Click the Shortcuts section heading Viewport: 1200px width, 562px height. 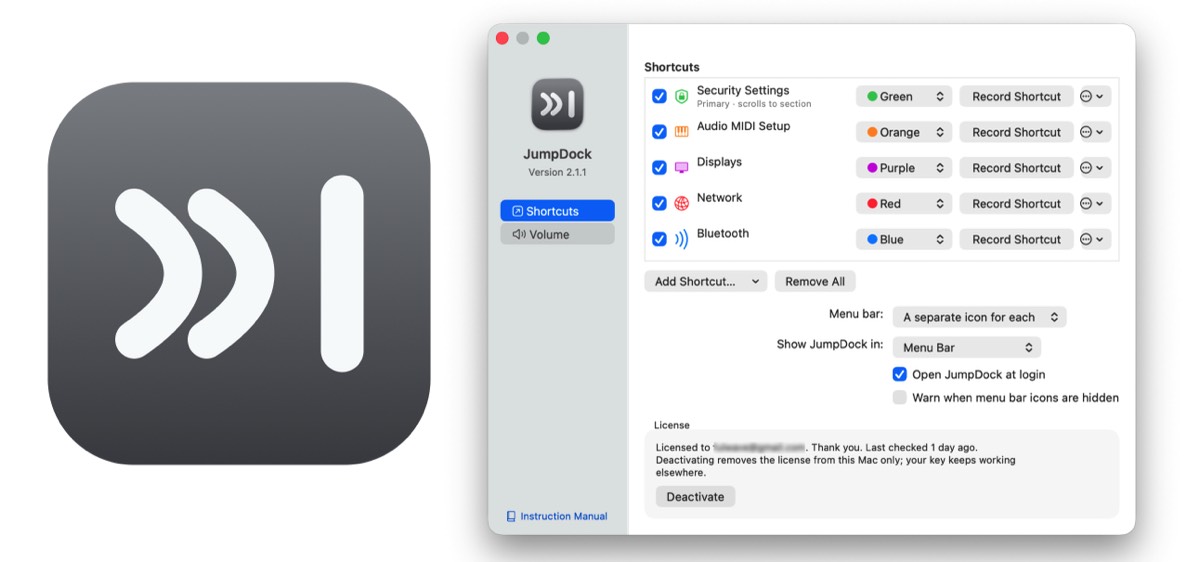point(672,67)
